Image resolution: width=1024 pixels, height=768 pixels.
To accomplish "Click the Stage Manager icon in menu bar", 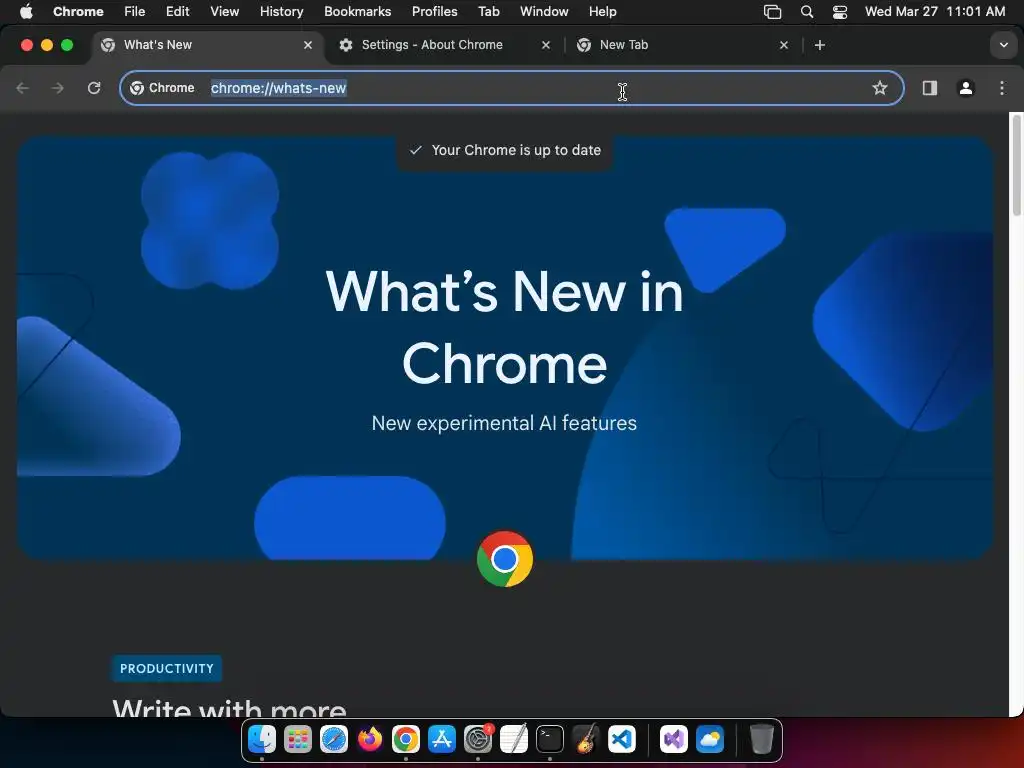I will tap(773, 12).
